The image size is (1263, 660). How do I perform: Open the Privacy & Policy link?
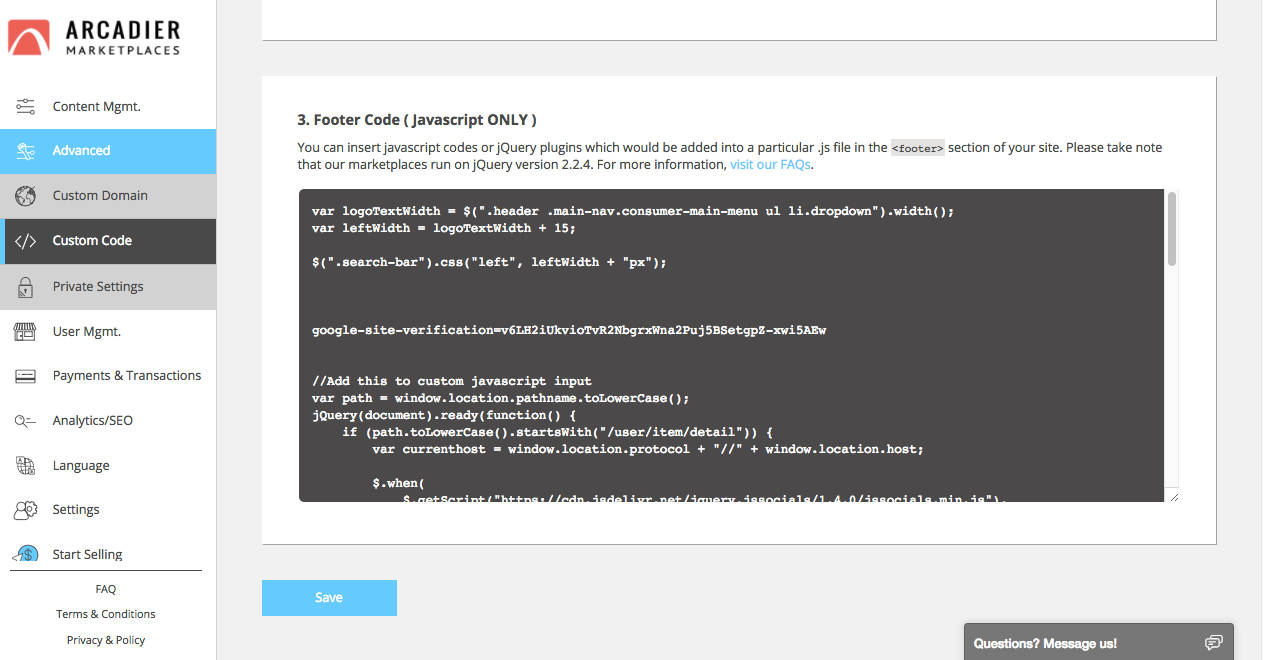(x=106, y=640)
